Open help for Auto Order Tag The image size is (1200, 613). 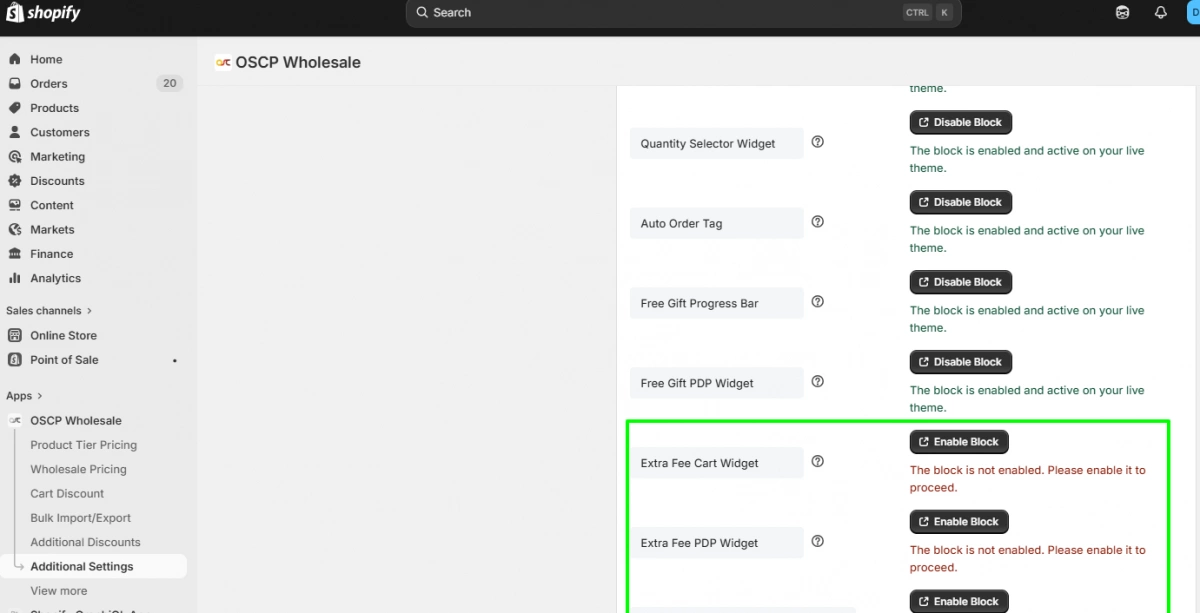(x=818, y=222)
